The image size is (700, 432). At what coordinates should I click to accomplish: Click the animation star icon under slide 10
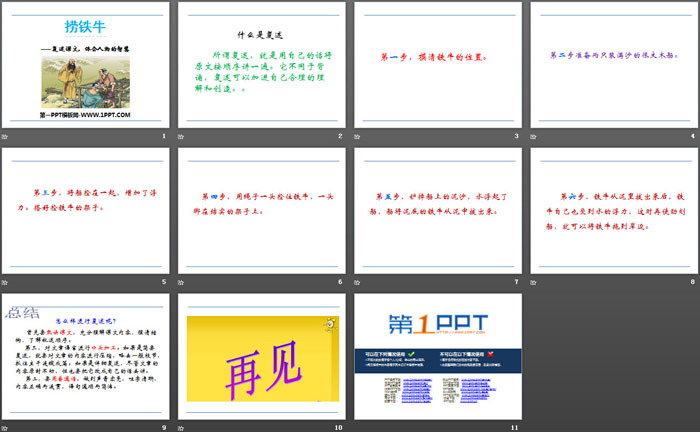[181, 428]
